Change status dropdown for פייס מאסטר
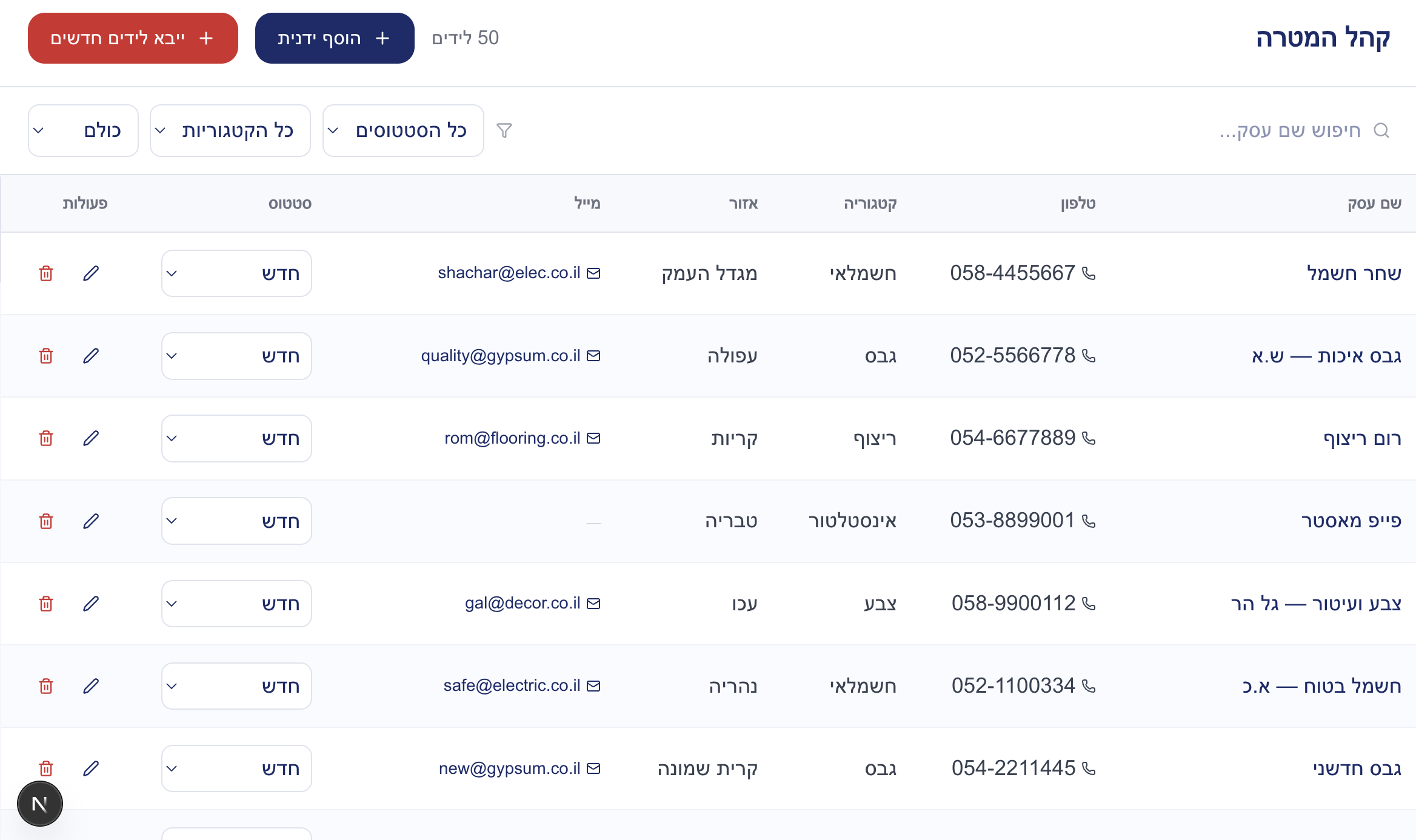Viewport: 1416px width, 840px height. tap(236, 521)
